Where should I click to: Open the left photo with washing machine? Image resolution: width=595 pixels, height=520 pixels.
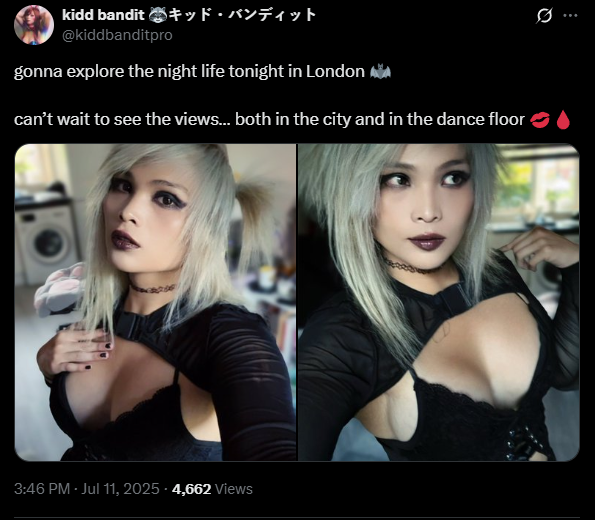155,302
